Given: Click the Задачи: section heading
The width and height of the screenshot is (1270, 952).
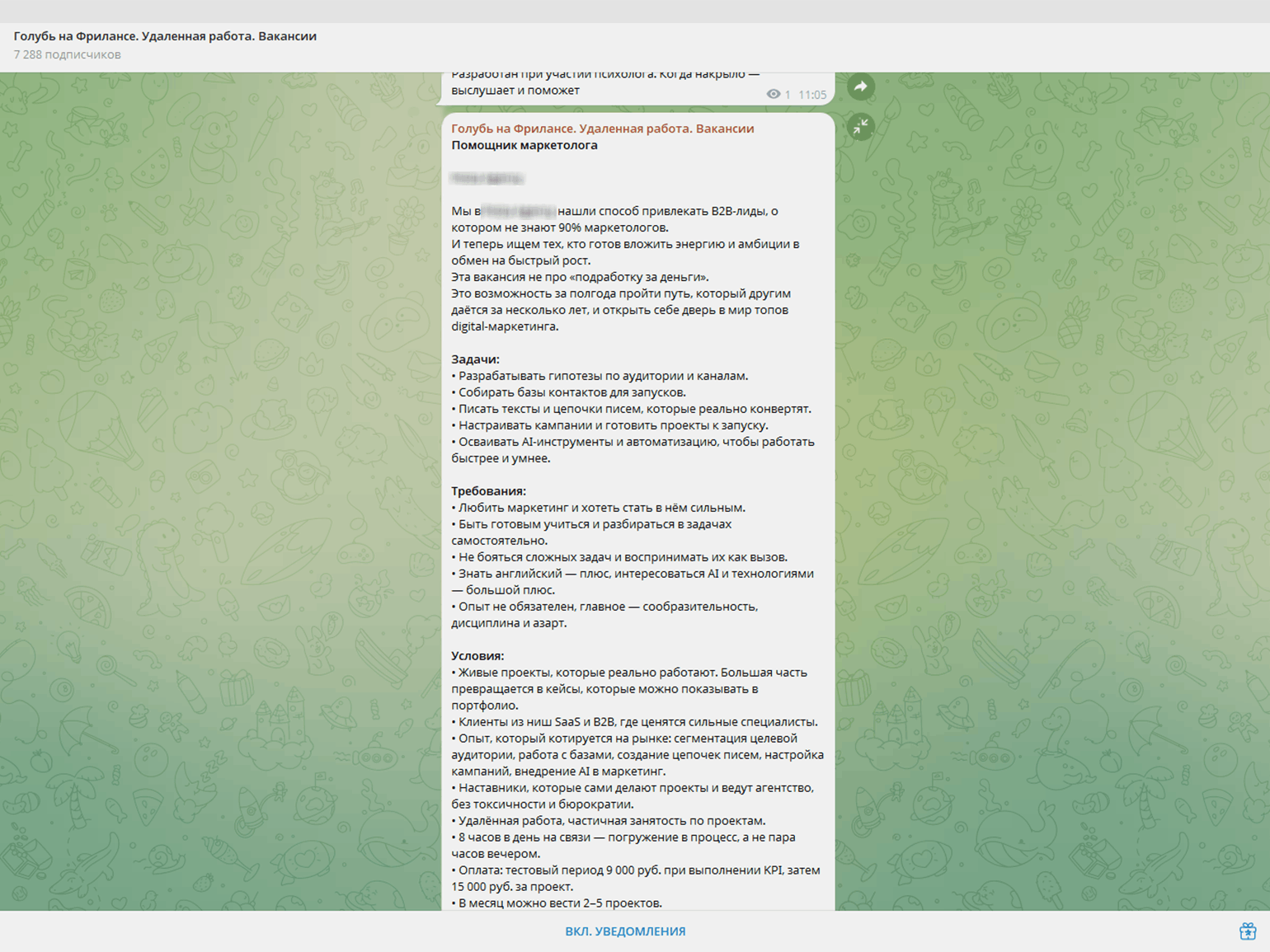Looking at the screenshot, I should [475, 359].
